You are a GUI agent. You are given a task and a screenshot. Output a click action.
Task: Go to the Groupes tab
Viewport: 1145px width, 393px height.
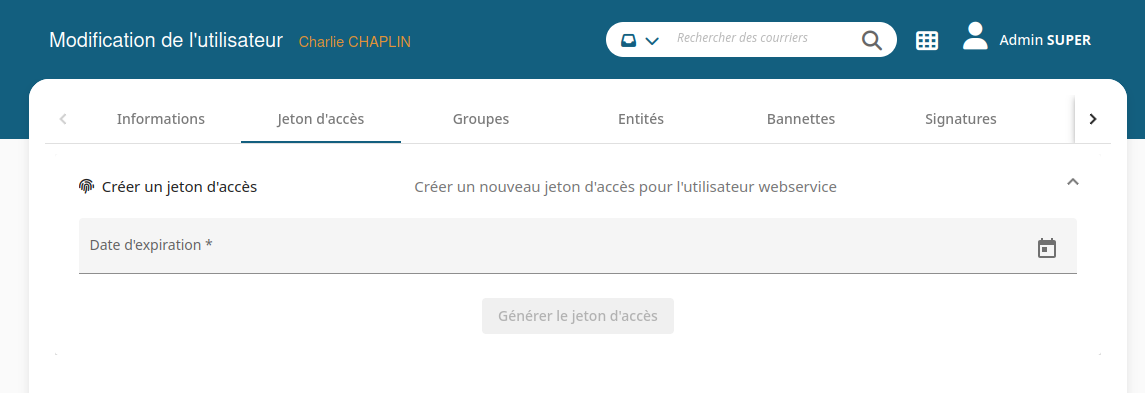click(x=480, y=119)
